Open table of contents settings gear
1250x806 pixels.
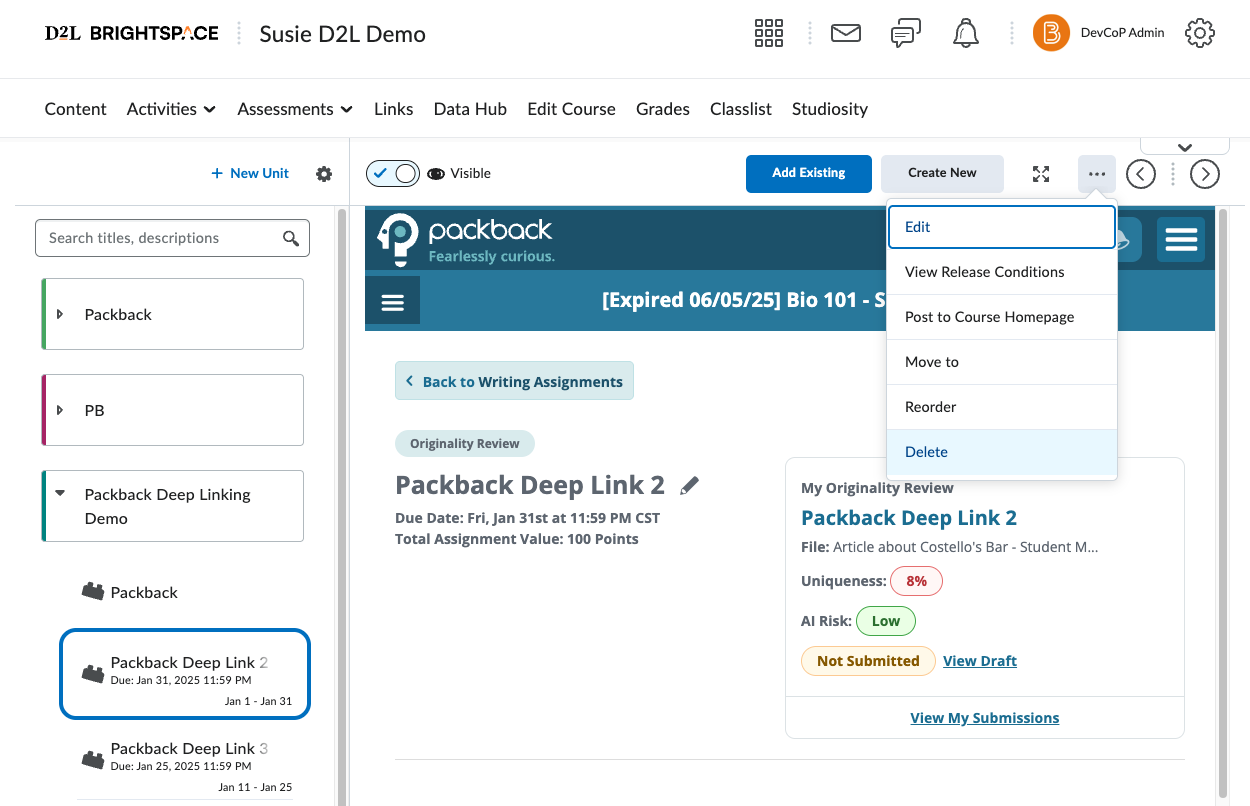pos(324,174)
